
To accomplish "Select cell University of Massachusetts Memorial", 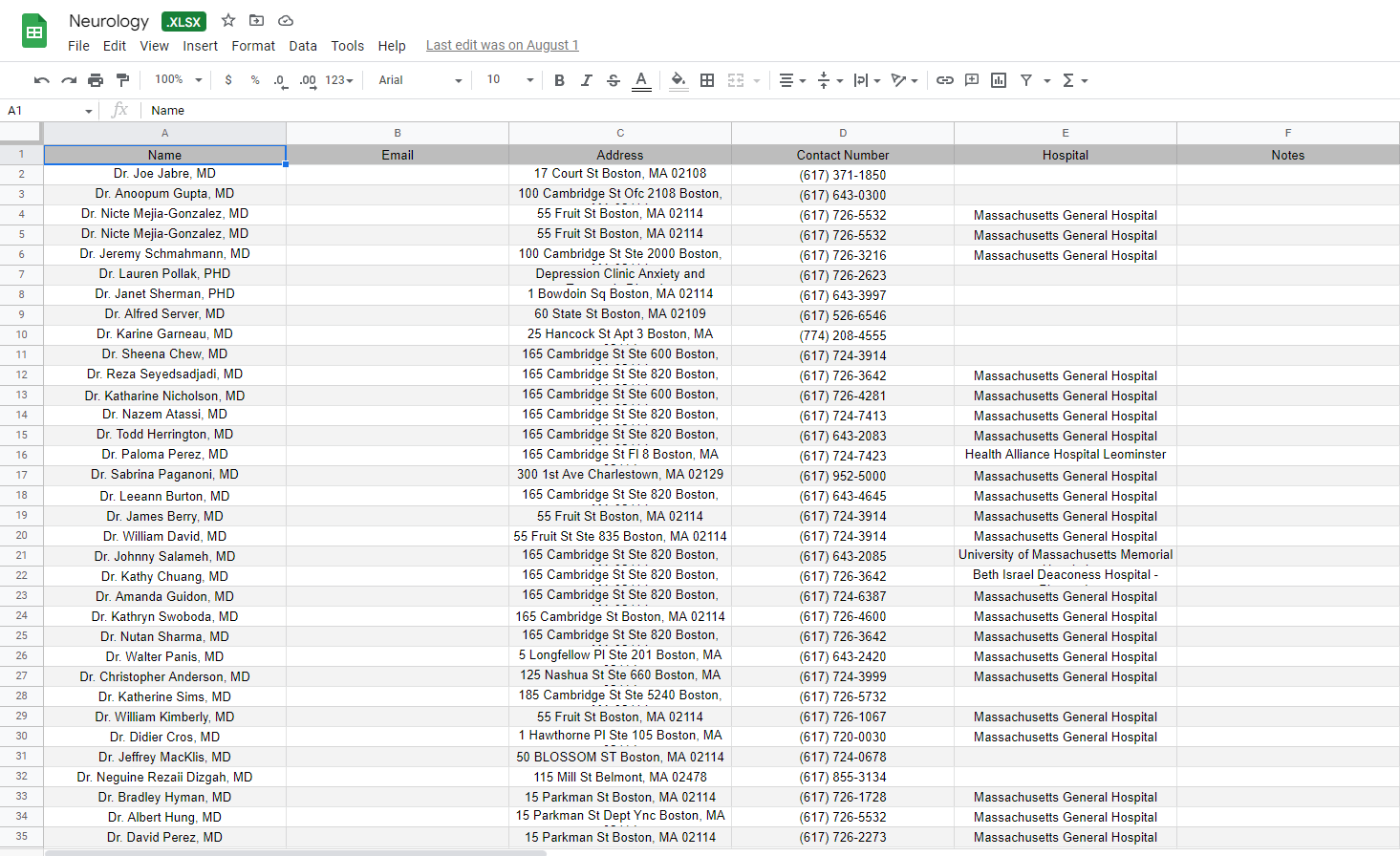I will [x=1066, y=556].
